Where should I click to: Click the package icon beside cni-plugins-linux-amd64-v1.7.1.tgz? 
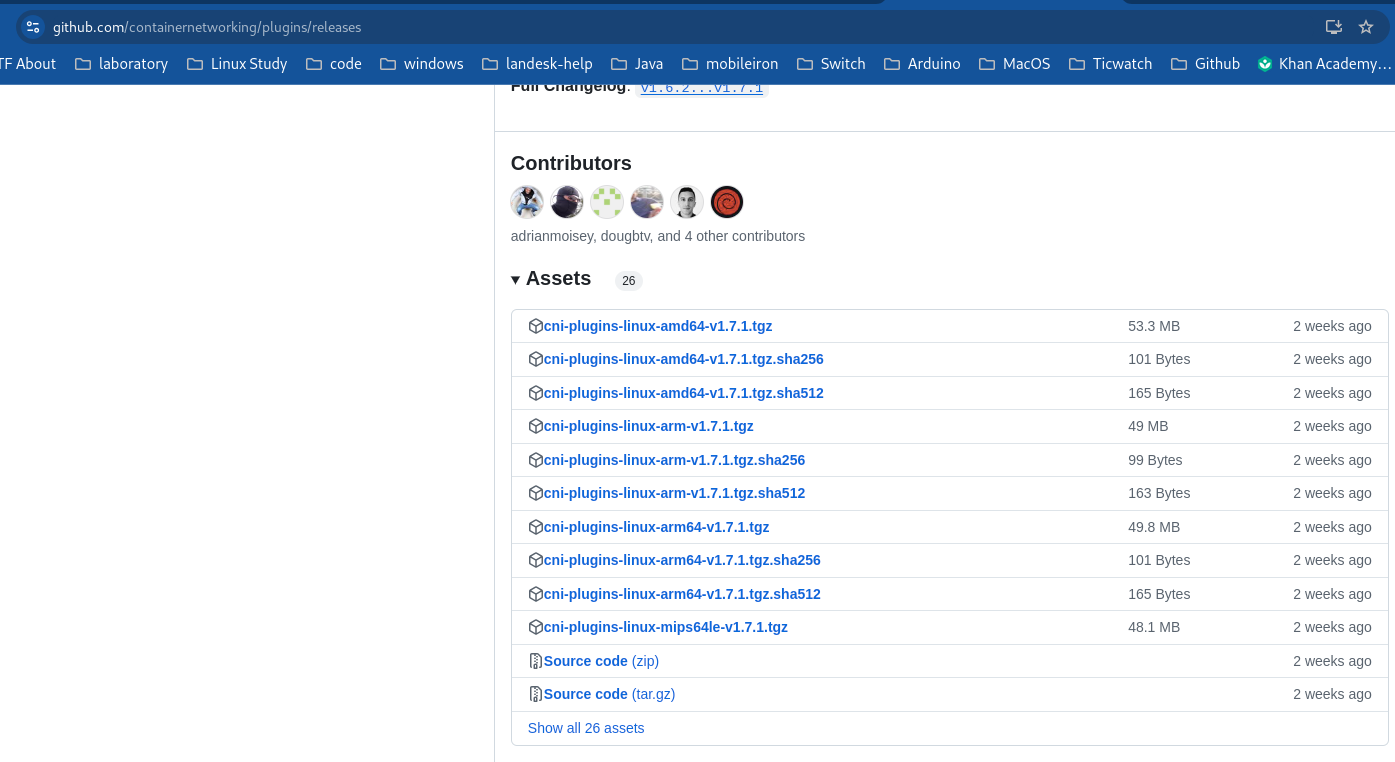[535, 325]
